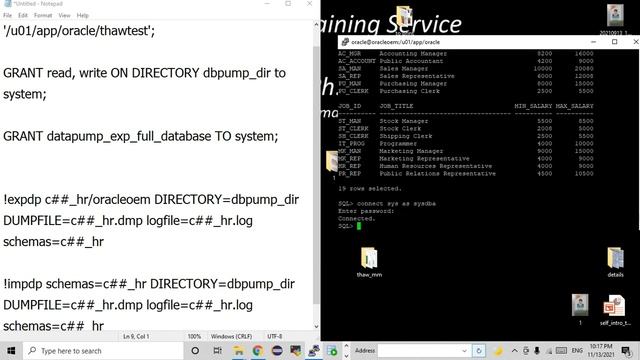Click ENG language indicator

577,351
